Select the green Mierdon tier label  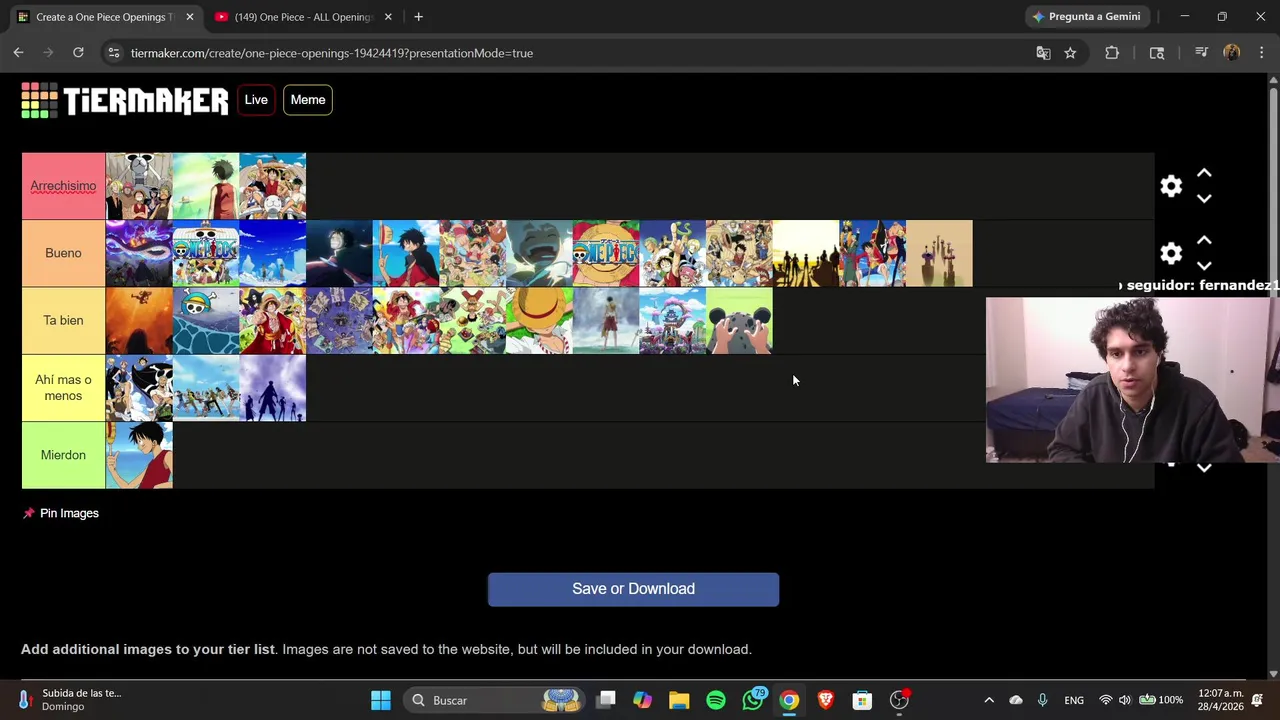pyautogui.click(x=63, y=455)
